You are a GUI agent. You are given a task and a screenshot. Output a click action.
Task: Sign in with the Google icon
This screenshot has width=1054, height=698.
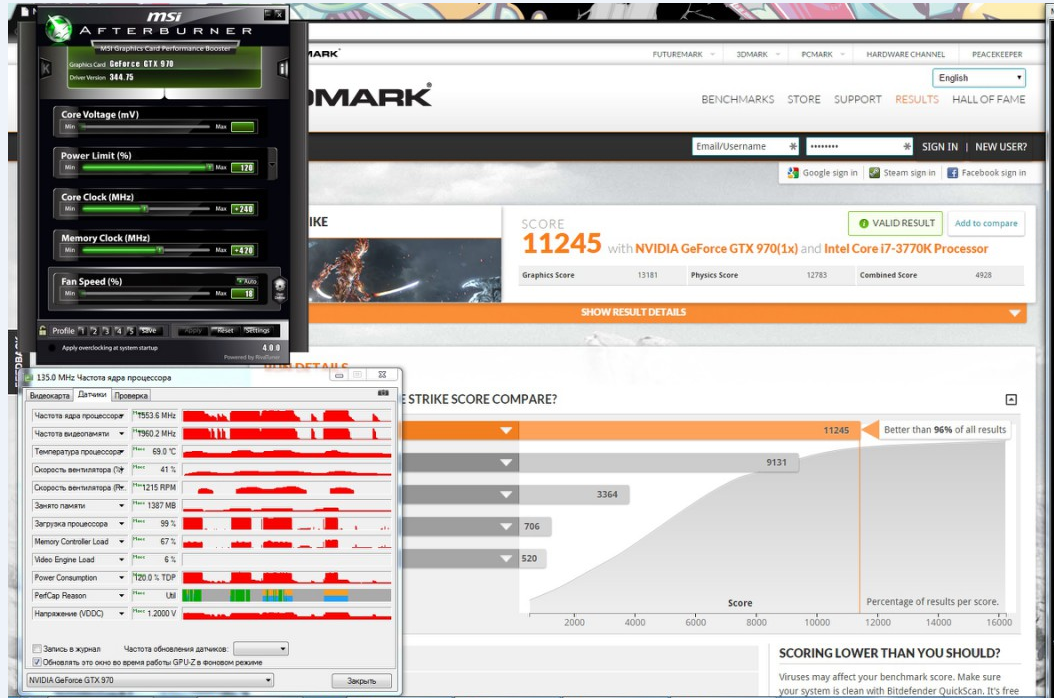tap(793, 173)
